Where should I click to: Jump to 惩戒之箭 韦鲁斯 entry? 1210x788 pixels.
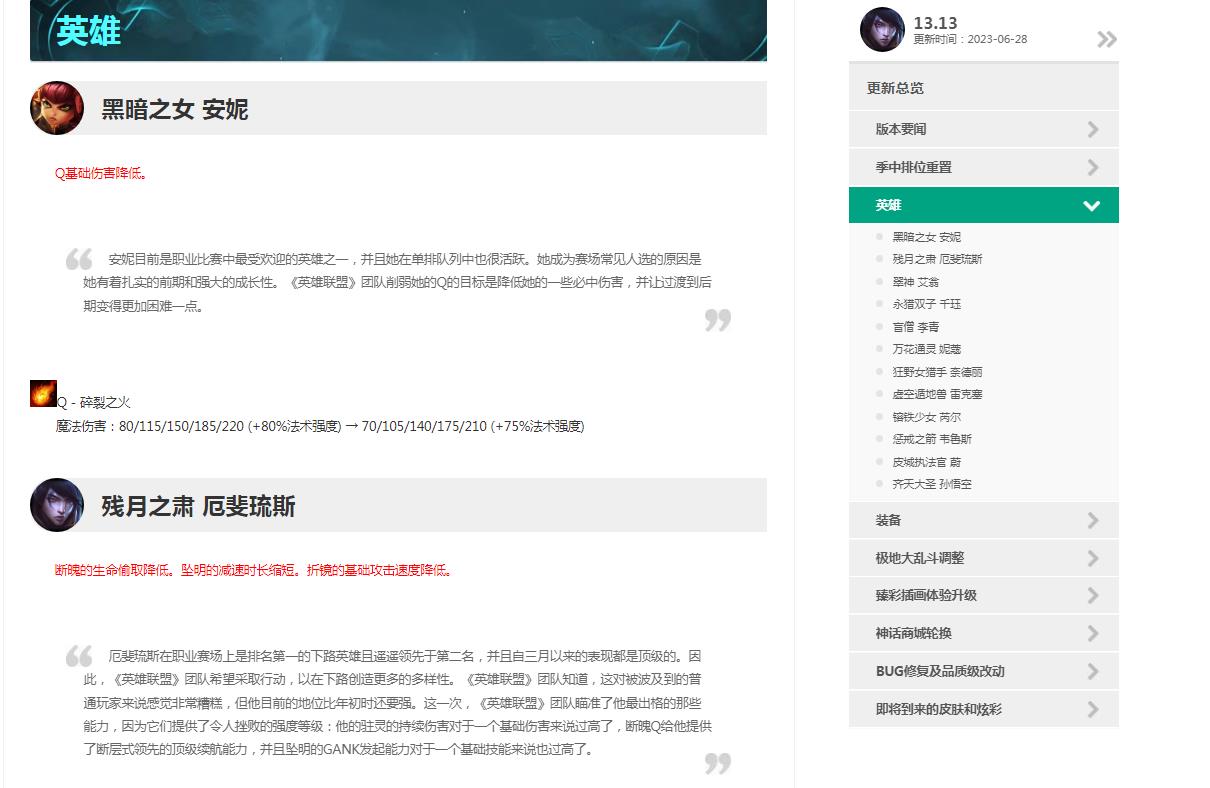pyautogui.click(x=932, y=439)
